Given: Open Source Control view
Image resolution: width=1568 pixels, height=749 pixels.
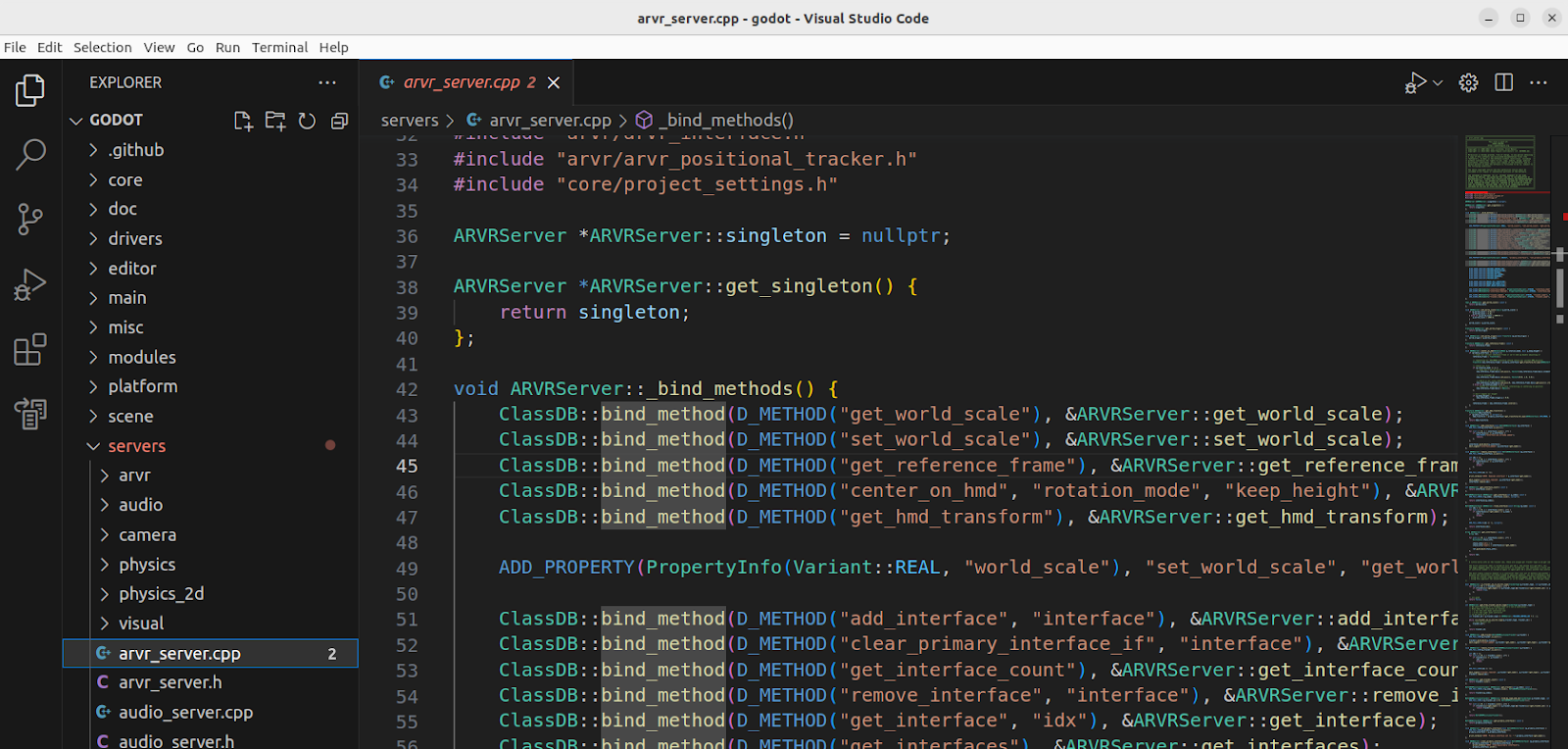Looking at the screenshot, I should coord(30,219).
